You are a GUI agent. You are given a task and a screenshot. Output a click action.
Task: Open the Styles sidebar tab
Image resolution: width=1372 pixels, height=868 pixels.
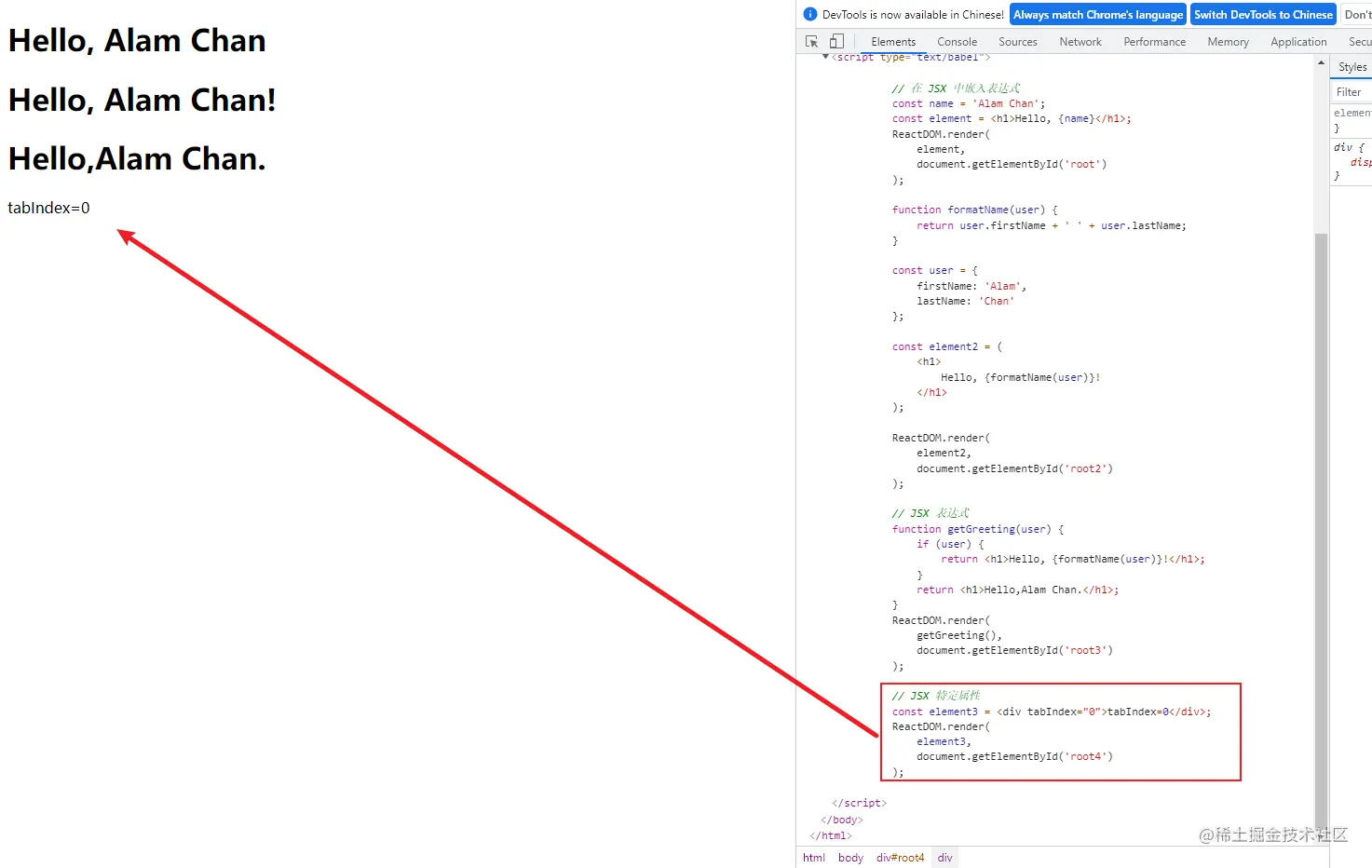tap(1352, 67)
